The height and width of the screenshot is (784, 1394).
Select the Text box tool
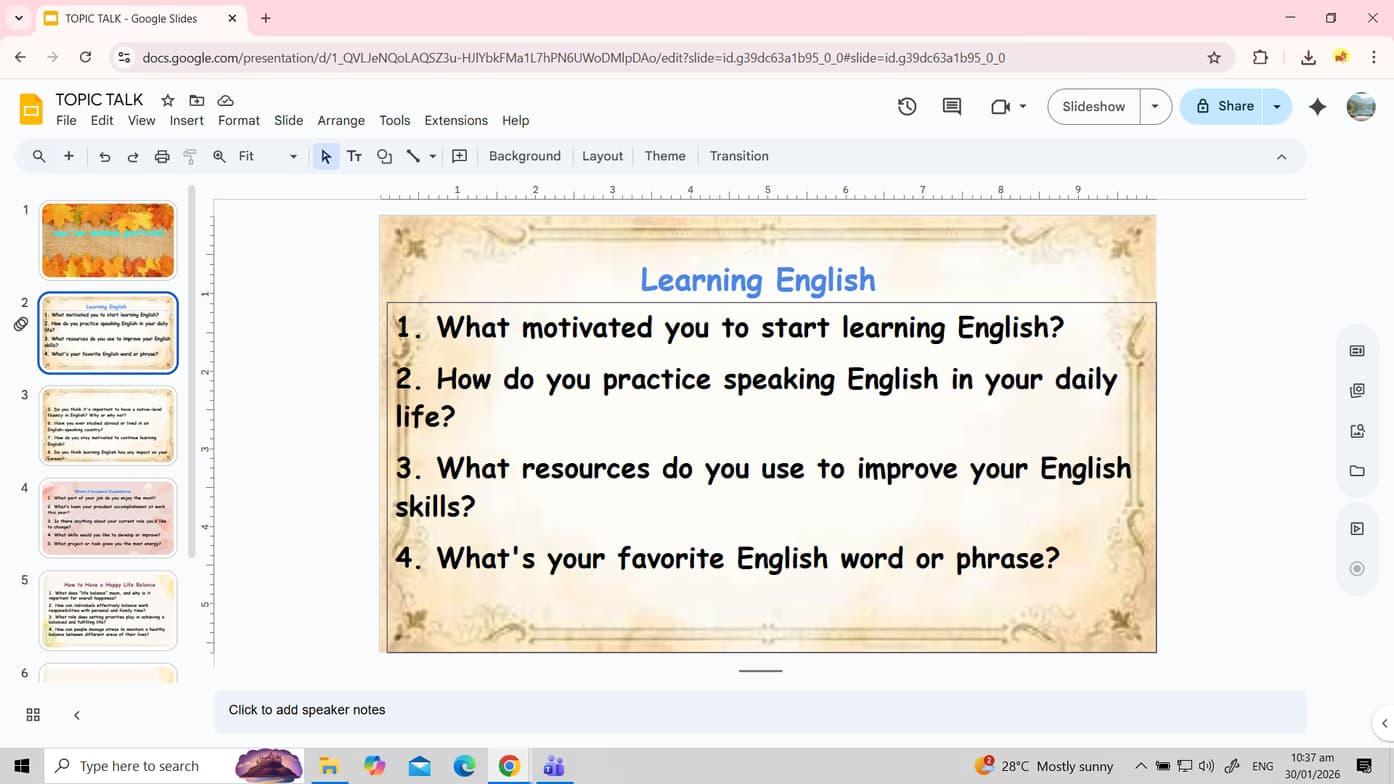[x=354, y=156]
